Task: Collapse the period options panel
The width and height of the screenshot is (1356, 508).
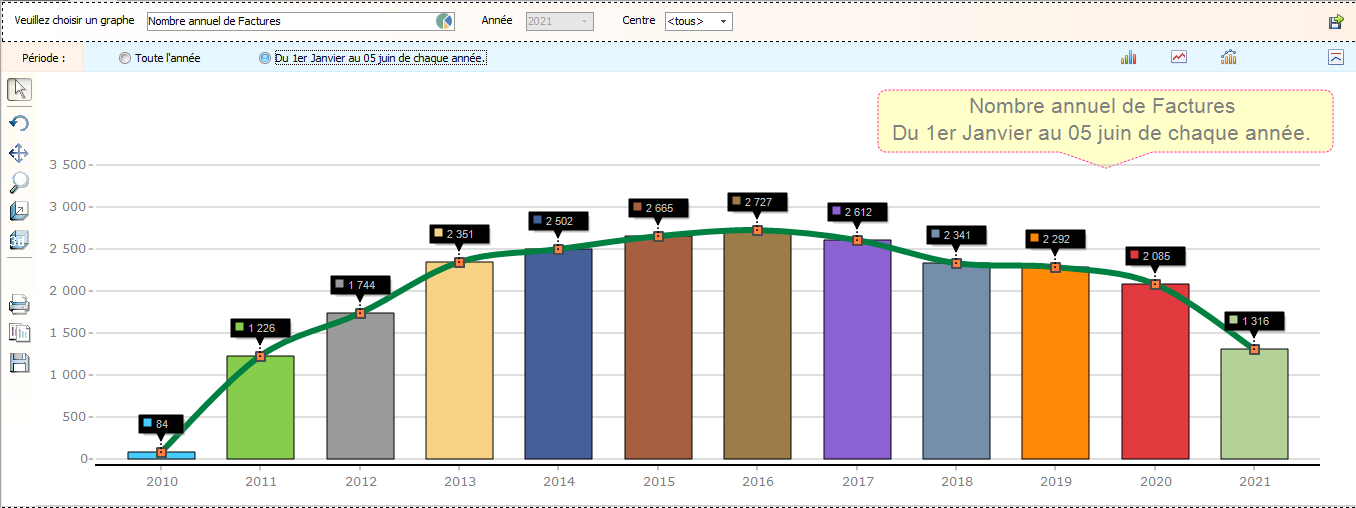Action: point(1336,58)
